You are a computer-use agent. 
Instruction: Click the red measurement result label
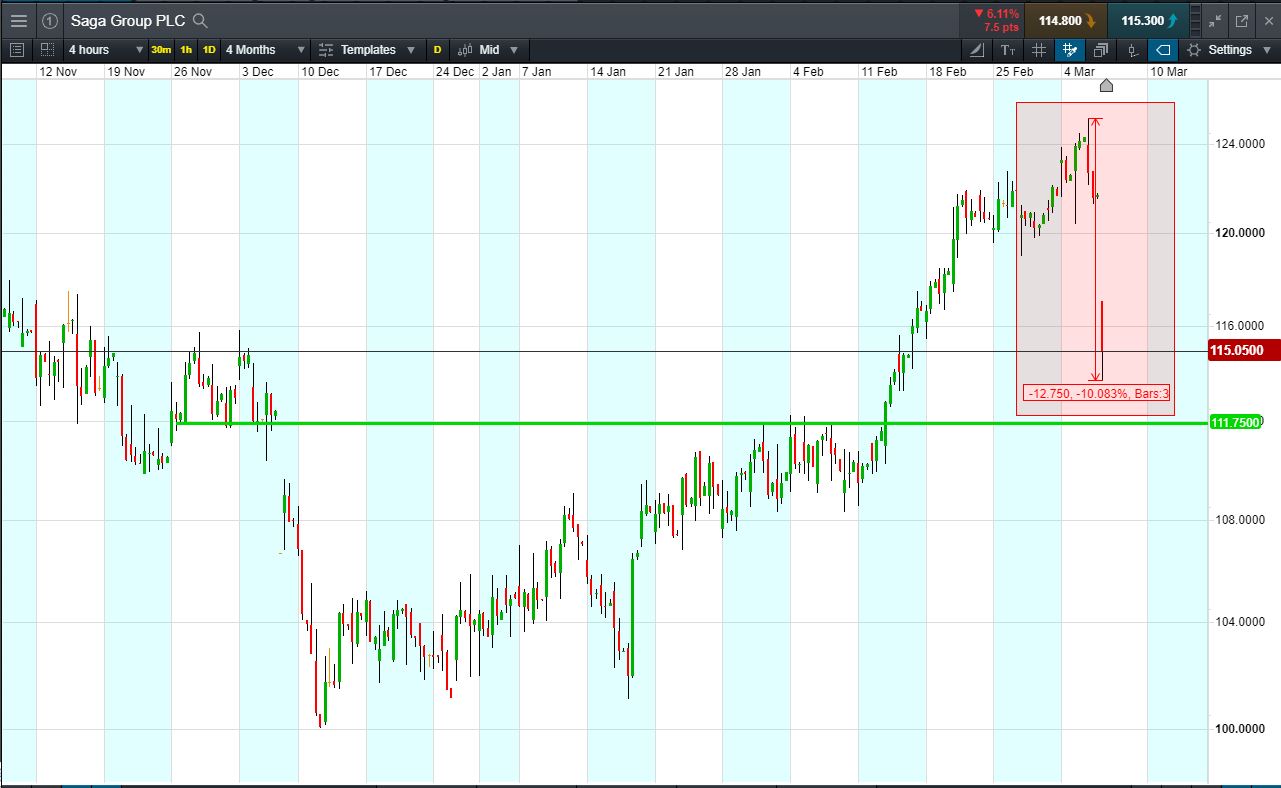(x=1097, y=394)
